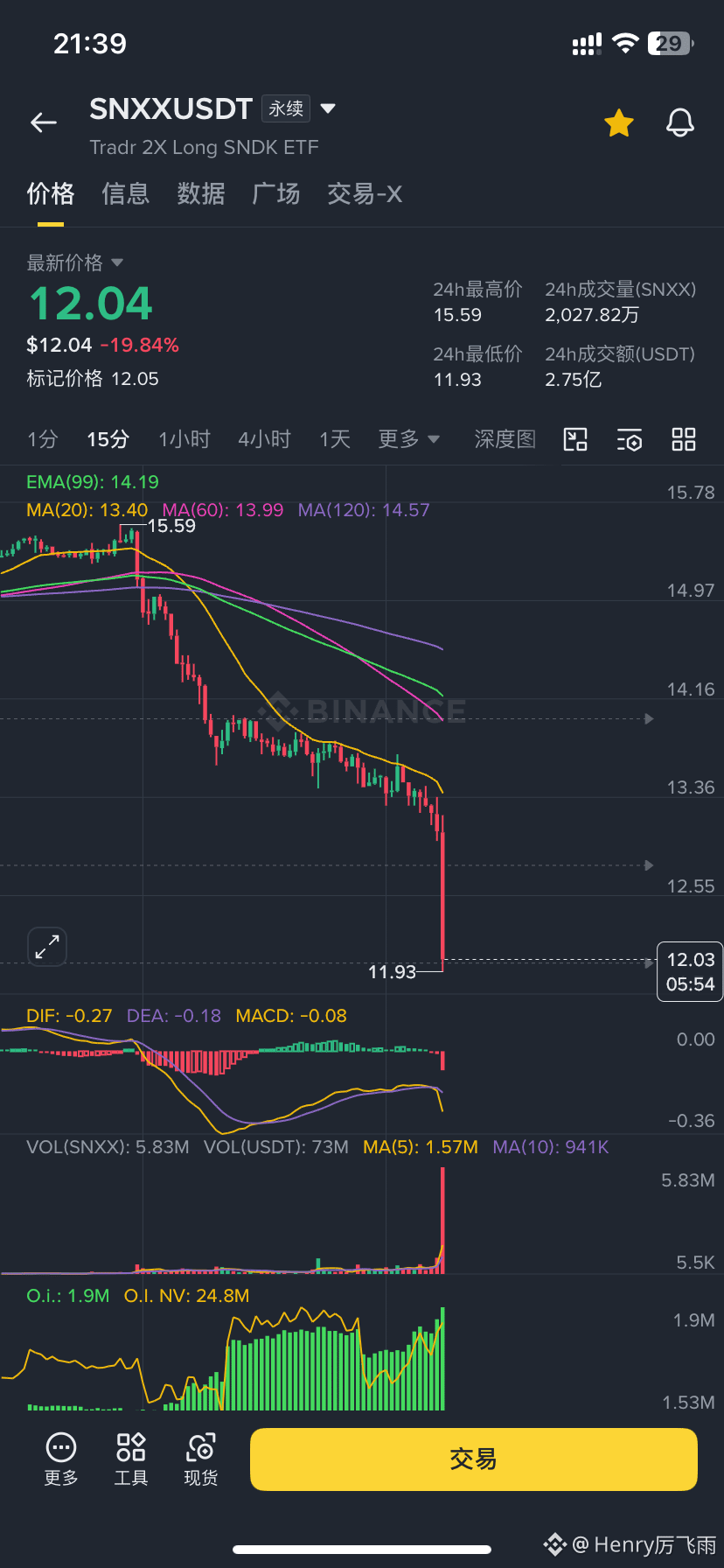Expand the 更多 timeframe dropdown
This screenshot has width=724, height=1568.
tap(408, 439)
